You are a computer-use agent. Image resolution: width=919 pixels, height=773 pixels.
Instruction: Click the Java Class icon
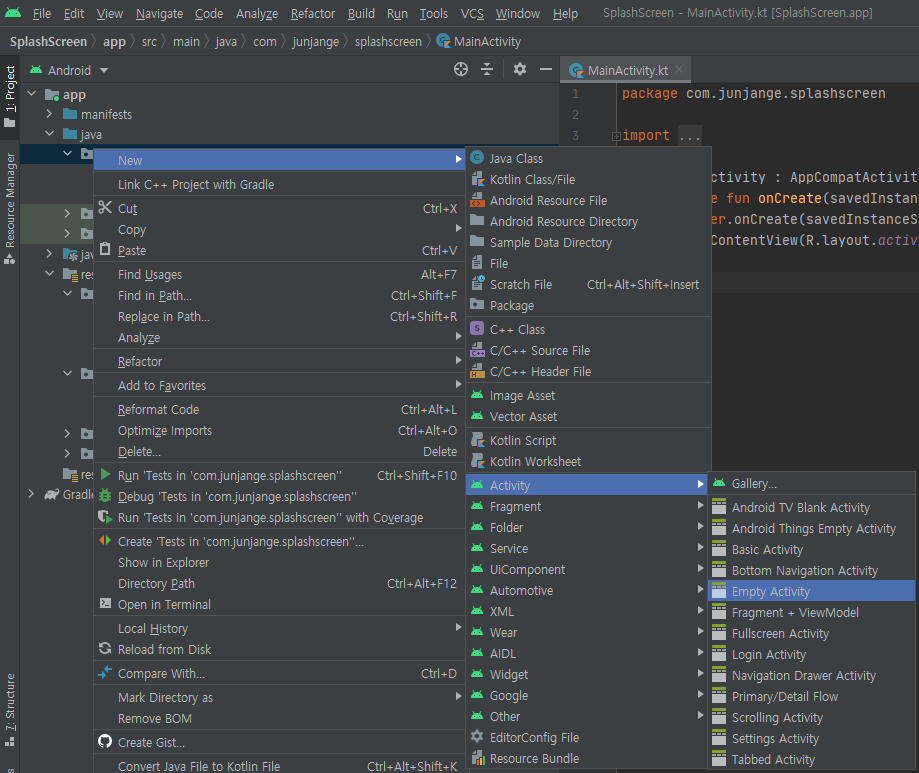[477, 158]
